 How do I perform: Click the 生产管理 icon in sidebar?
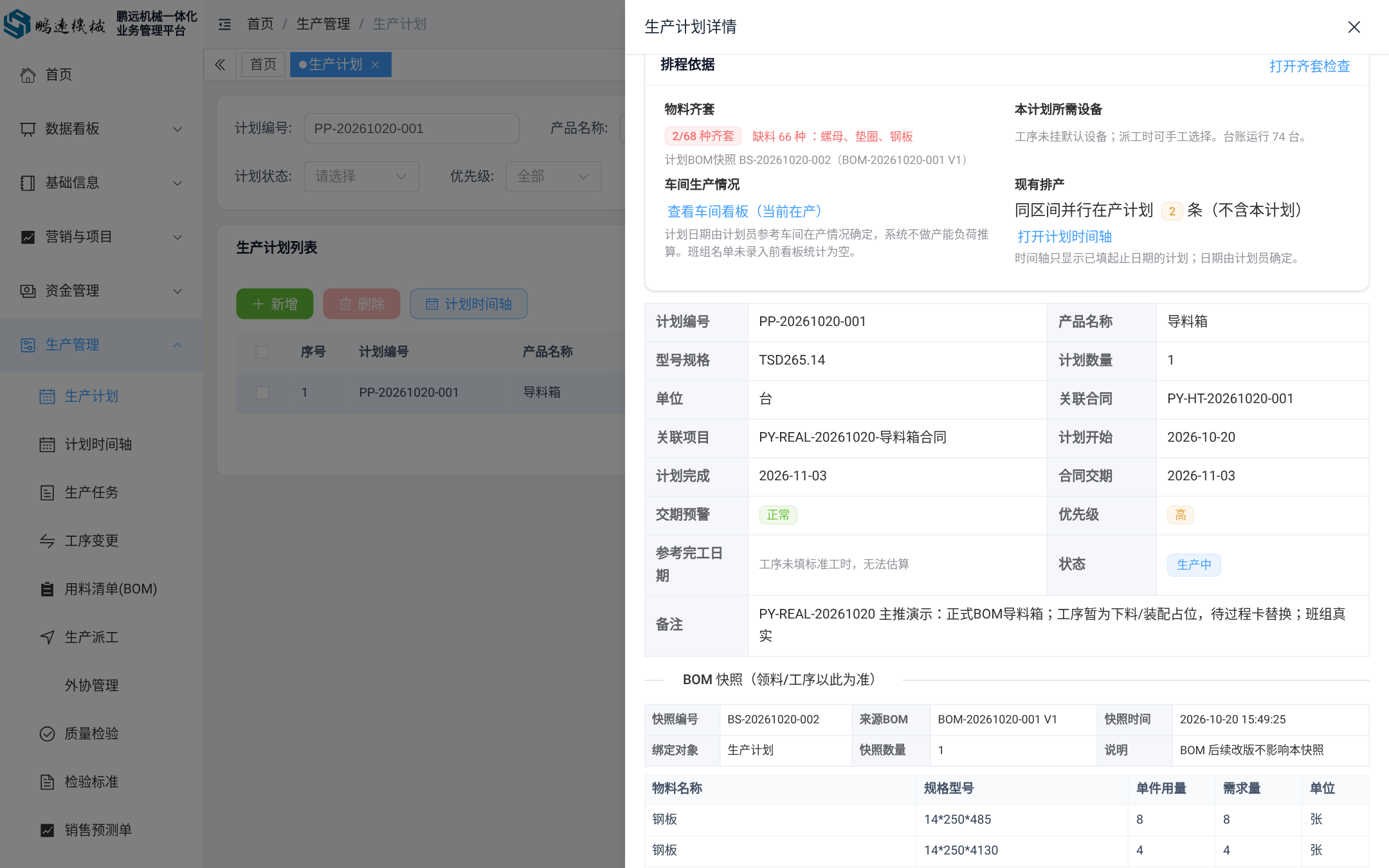pyautogui.click(x=28, y=345)
